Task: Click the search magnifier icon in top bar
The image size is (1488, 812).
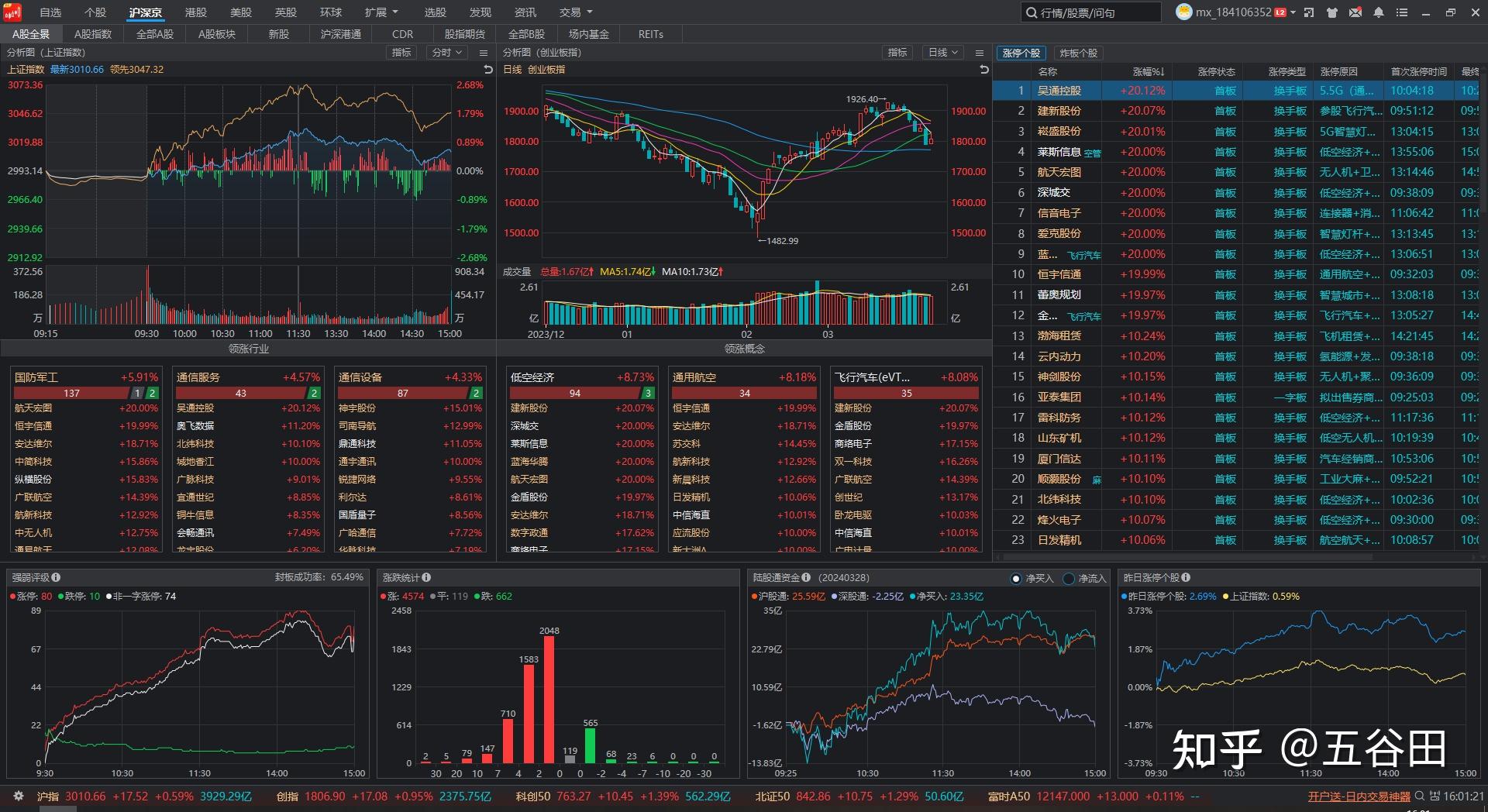Action: click(x=1032, y=13)
